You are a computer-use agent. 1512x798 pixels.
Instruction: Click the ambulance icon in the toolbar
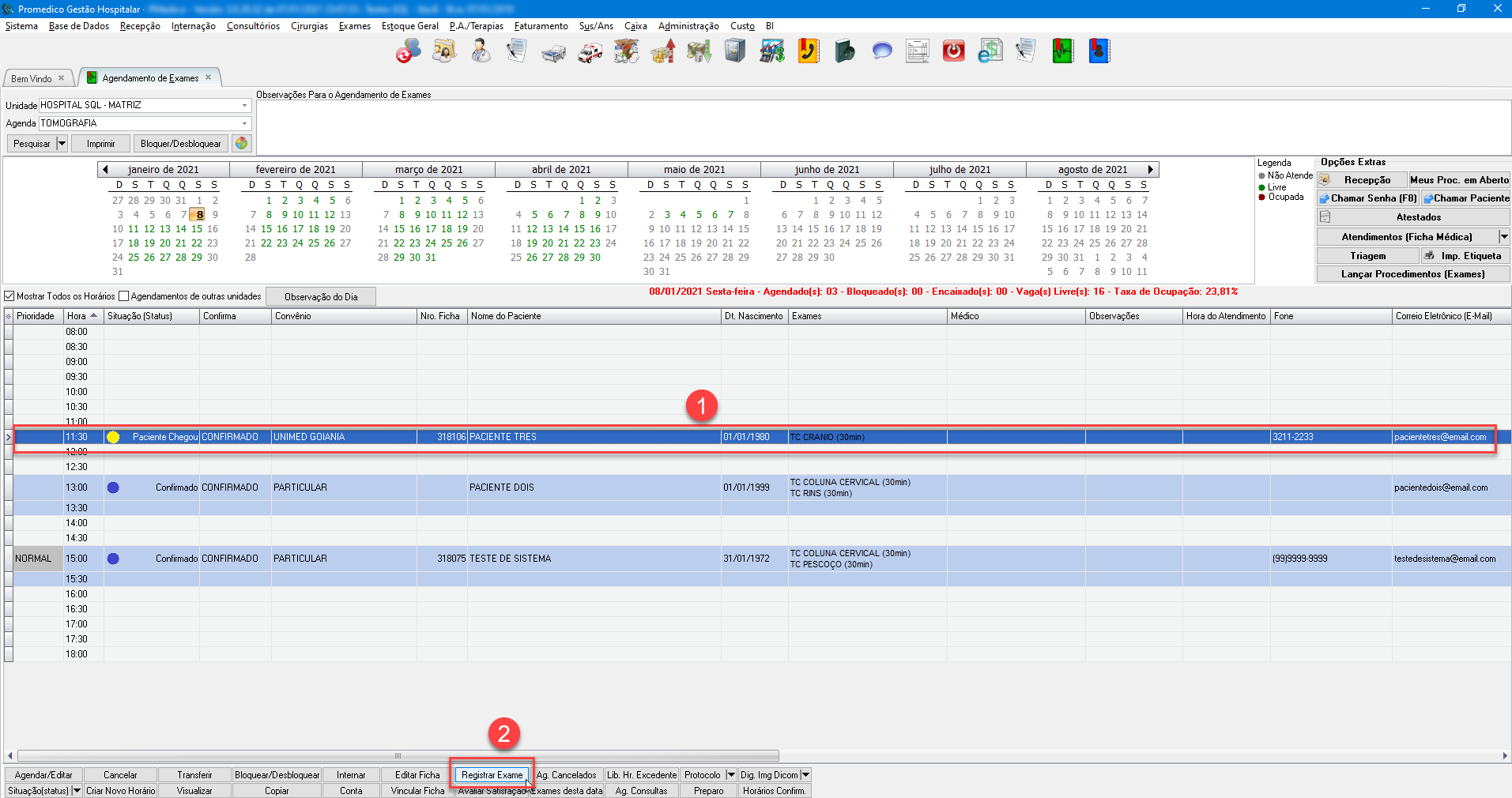click(590, 52)
